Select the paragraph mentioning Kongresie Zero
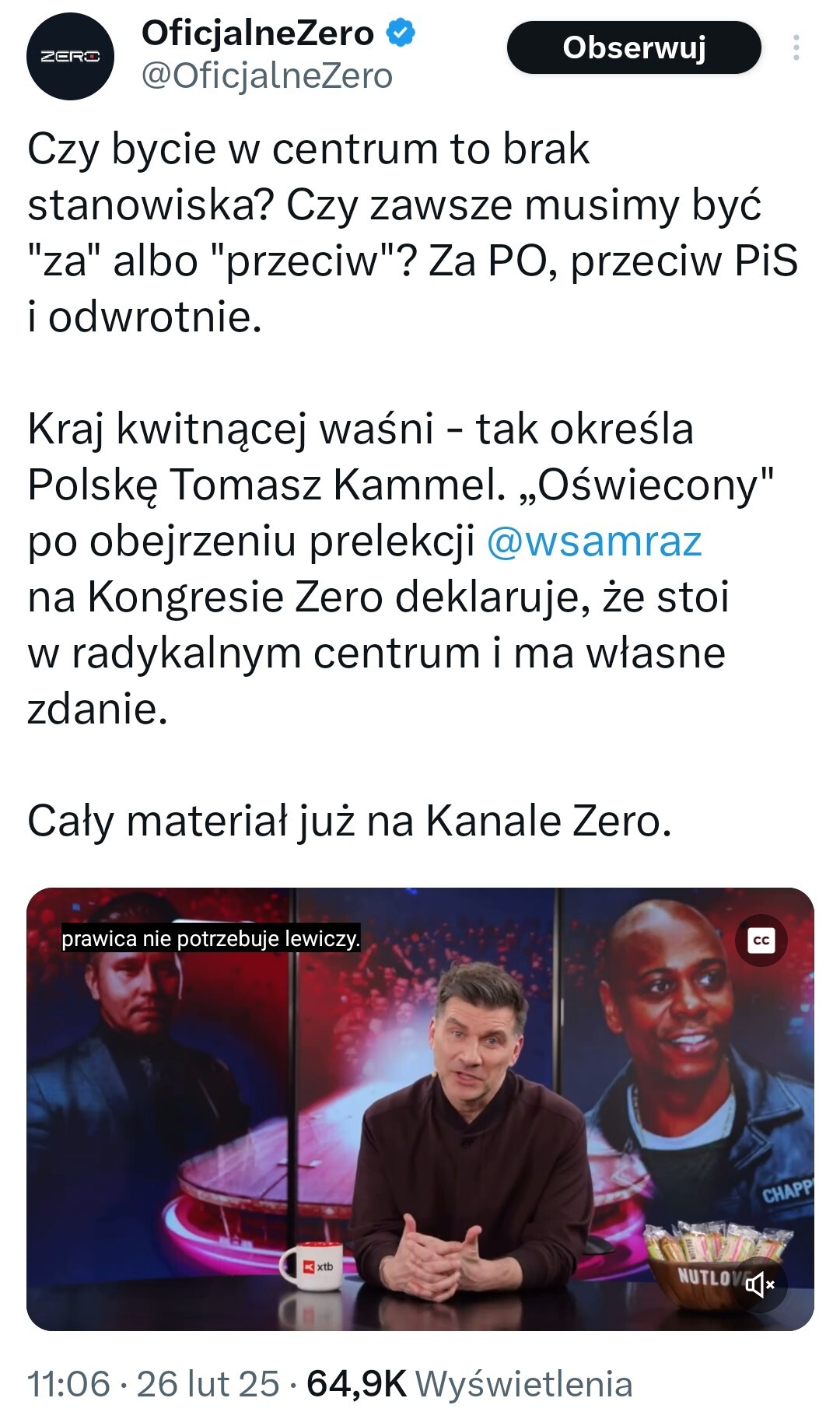This screenshot has width=840, height=1426. coord(401,569)
